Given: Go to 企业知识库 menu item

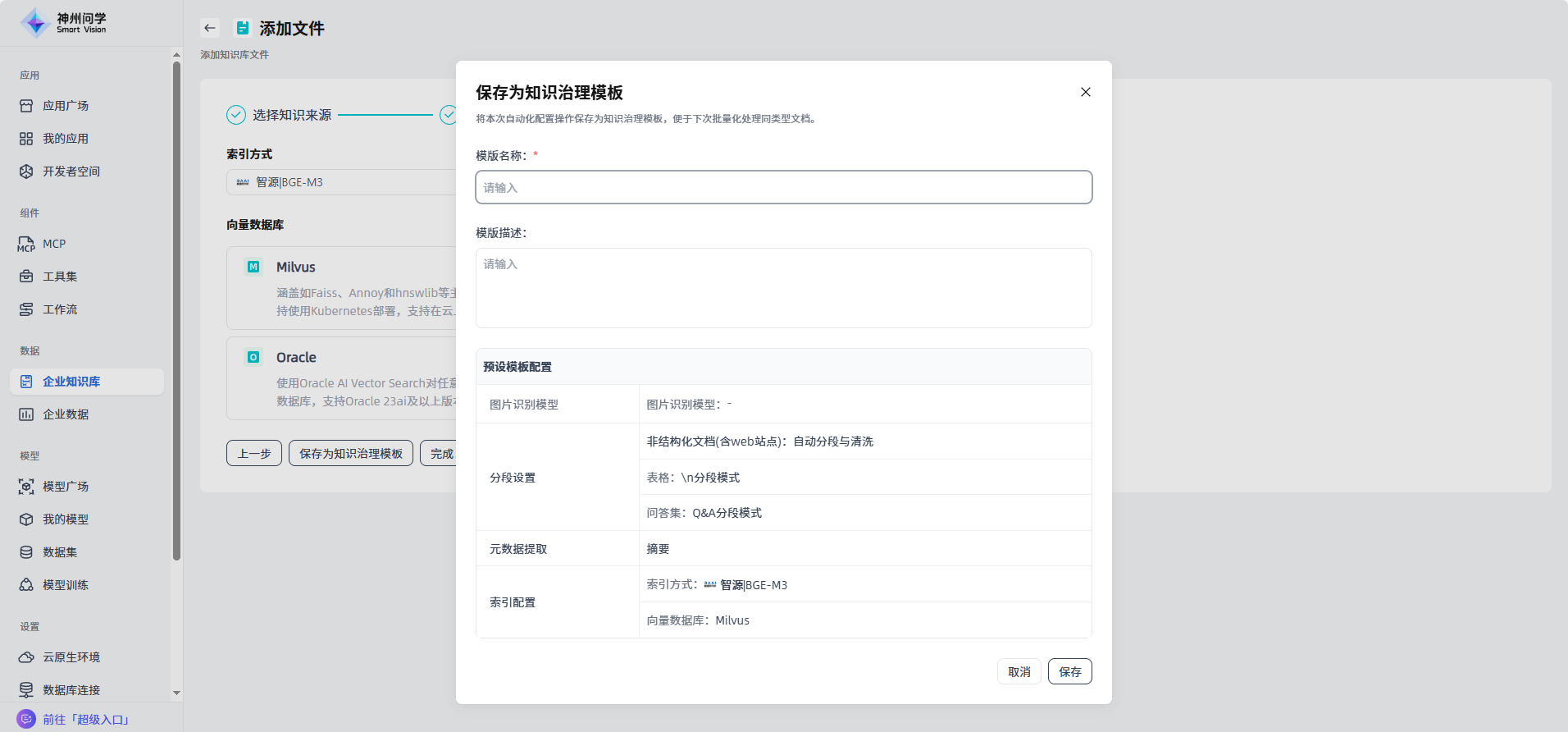Looking at the screenshot, I should click(71, 382).
